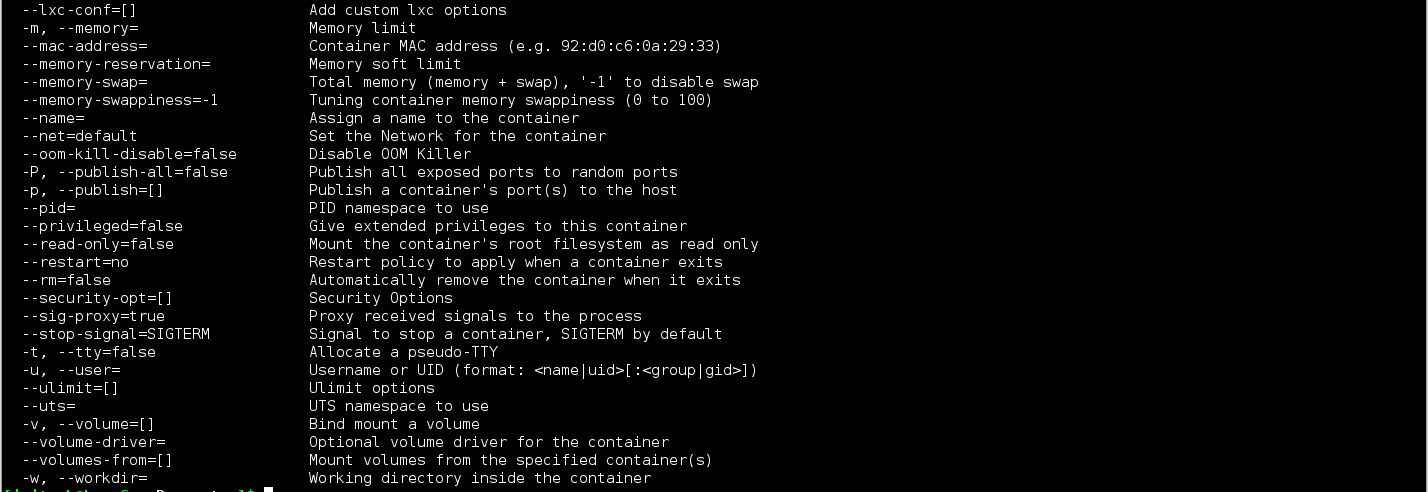The height and width of the screenshot is (492, 1428).
Task: Click the --volumes-from=[] flag
Action: pyautogui.click(x=97, y=460)
